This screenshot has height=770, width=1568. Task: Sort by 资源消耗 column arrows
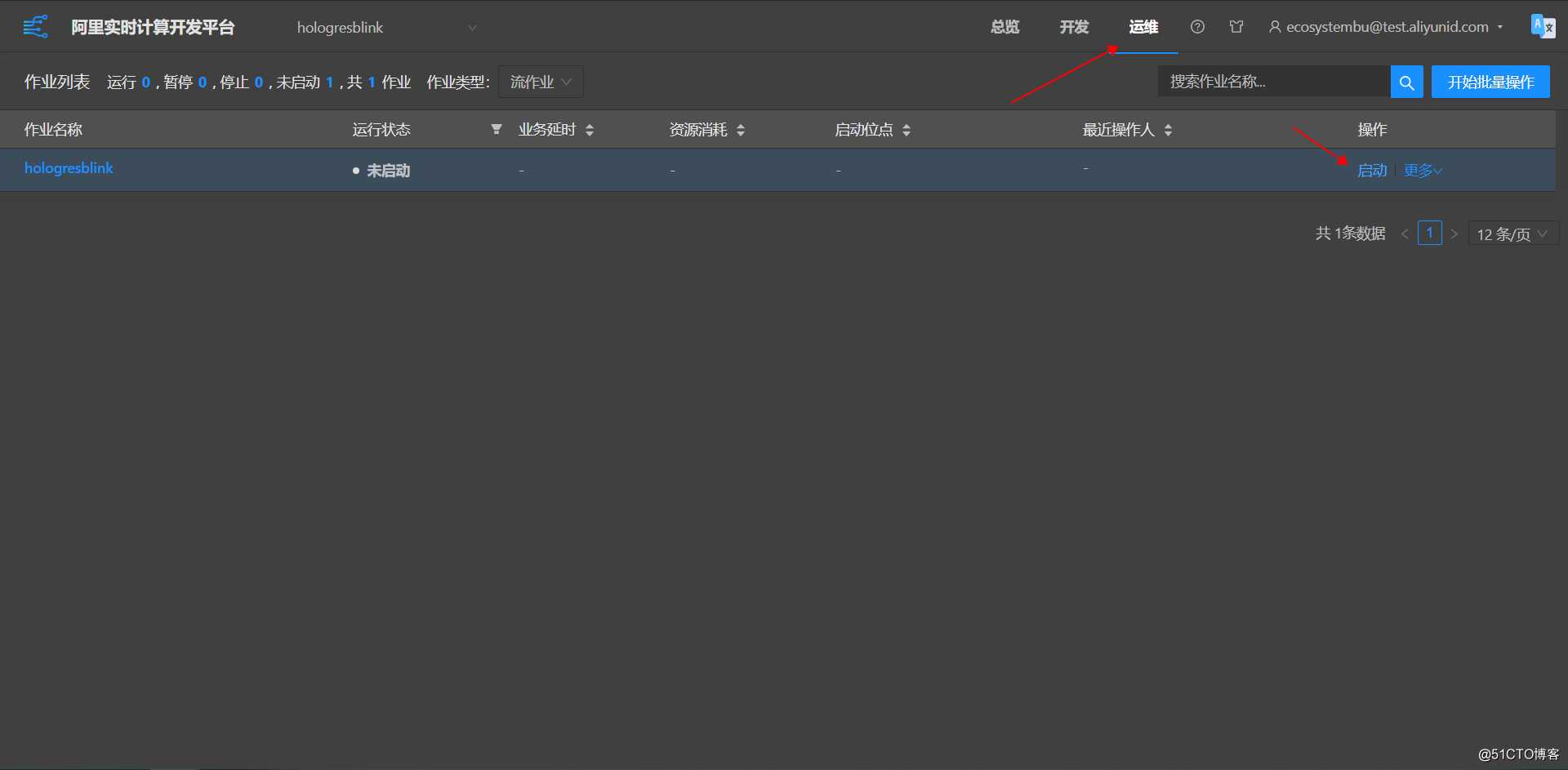741,130
